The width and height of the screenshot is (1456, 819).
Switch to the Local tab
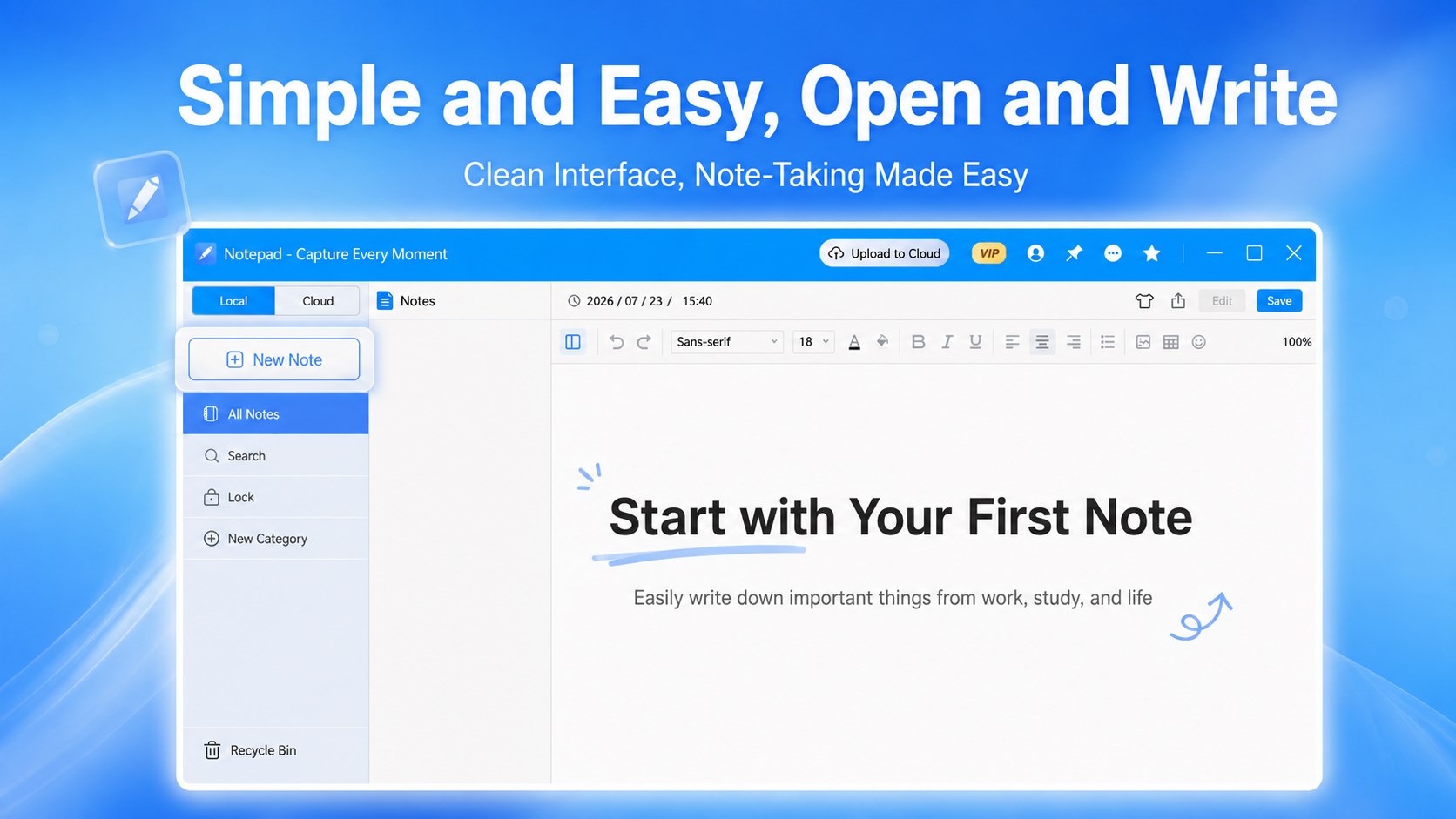point(233,301)
